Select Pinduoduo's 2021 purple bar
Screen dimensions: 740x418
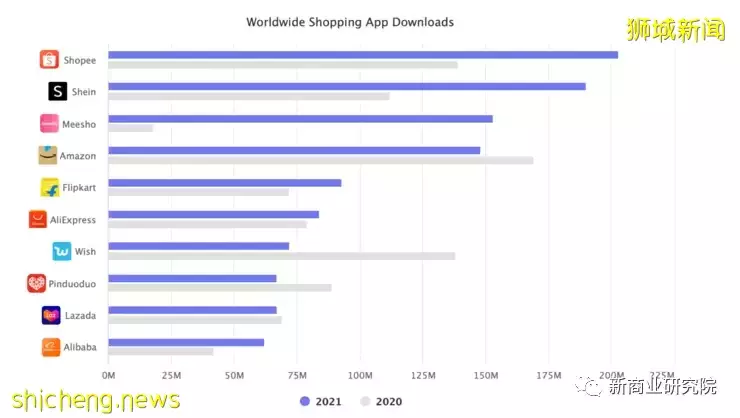(x=192, y=278)
